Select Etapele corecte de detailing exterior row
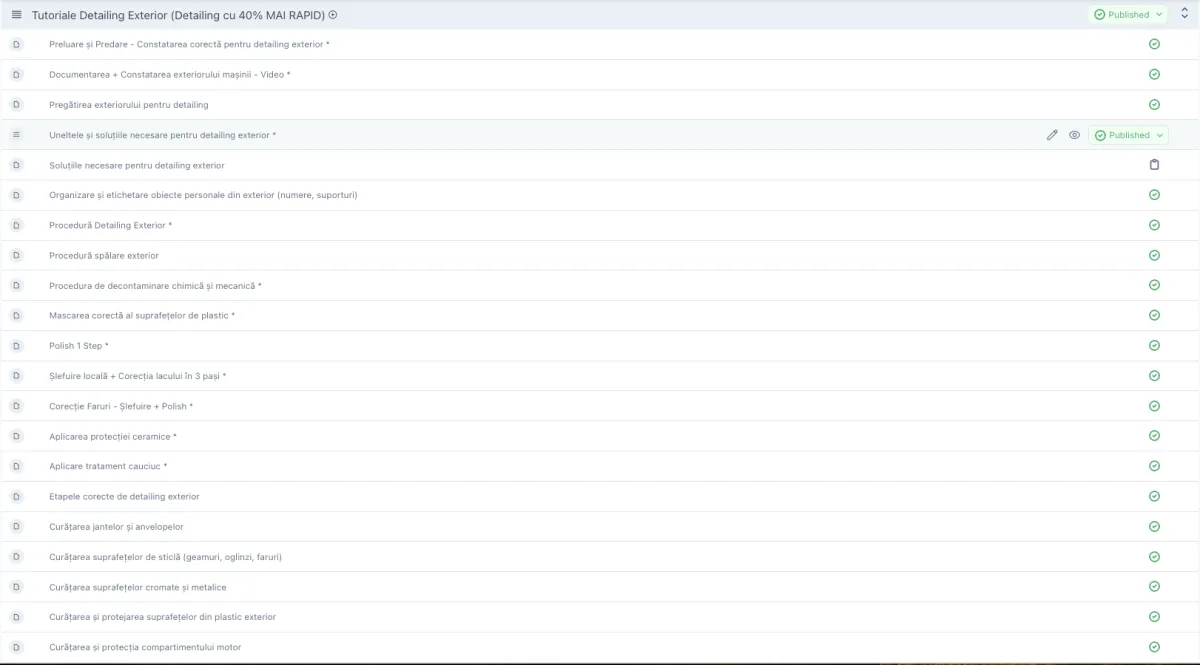 point(124,496)
